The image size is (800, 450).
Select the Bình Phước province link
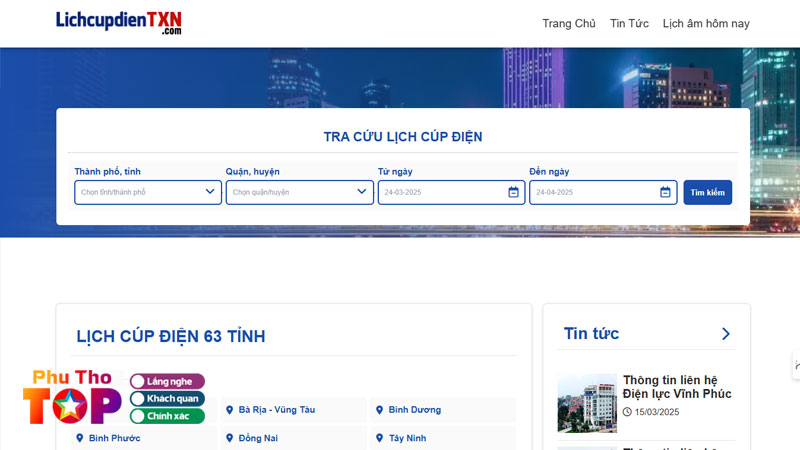click(x=114, y=438)
